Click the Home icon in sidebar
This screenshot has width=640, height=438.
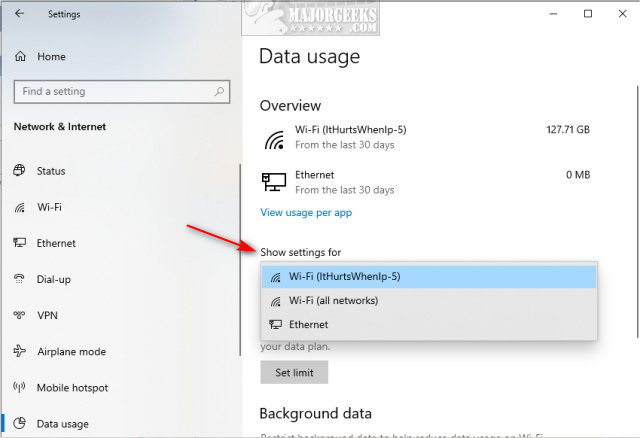[19, 57]
